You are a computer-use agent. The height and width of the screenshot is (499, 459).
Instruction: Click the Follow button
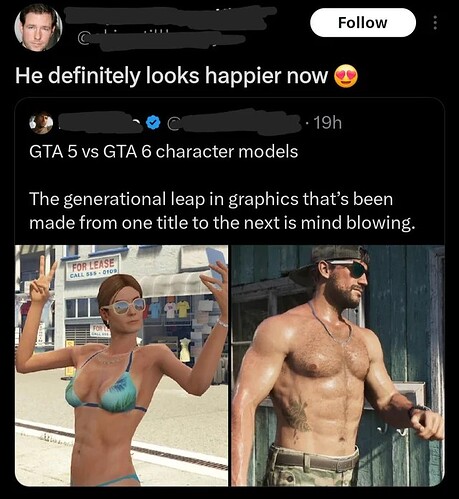pos(363,23)
